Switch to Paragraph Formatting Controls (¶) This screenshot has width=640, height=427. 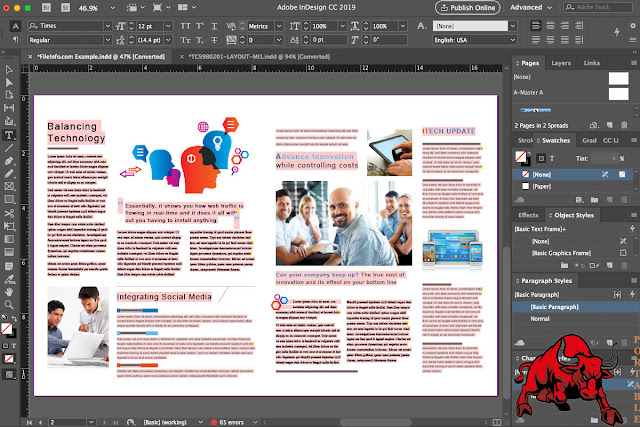pyautogui.click(x=15, y=40)
